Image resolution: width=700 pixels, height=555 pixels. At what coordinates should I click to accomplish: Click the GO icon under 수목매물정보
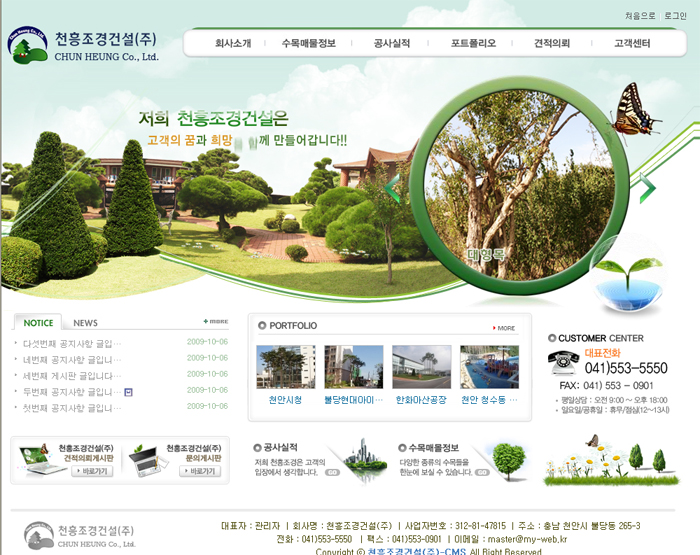[x=482, y=472]
